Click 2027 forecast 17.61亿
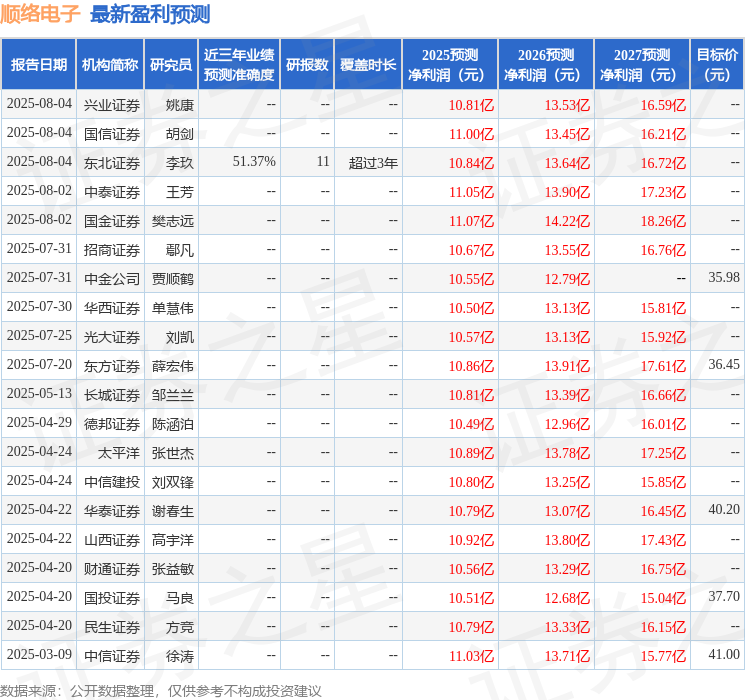This screenshot has width=745, height=700. (x=663, y=366)
